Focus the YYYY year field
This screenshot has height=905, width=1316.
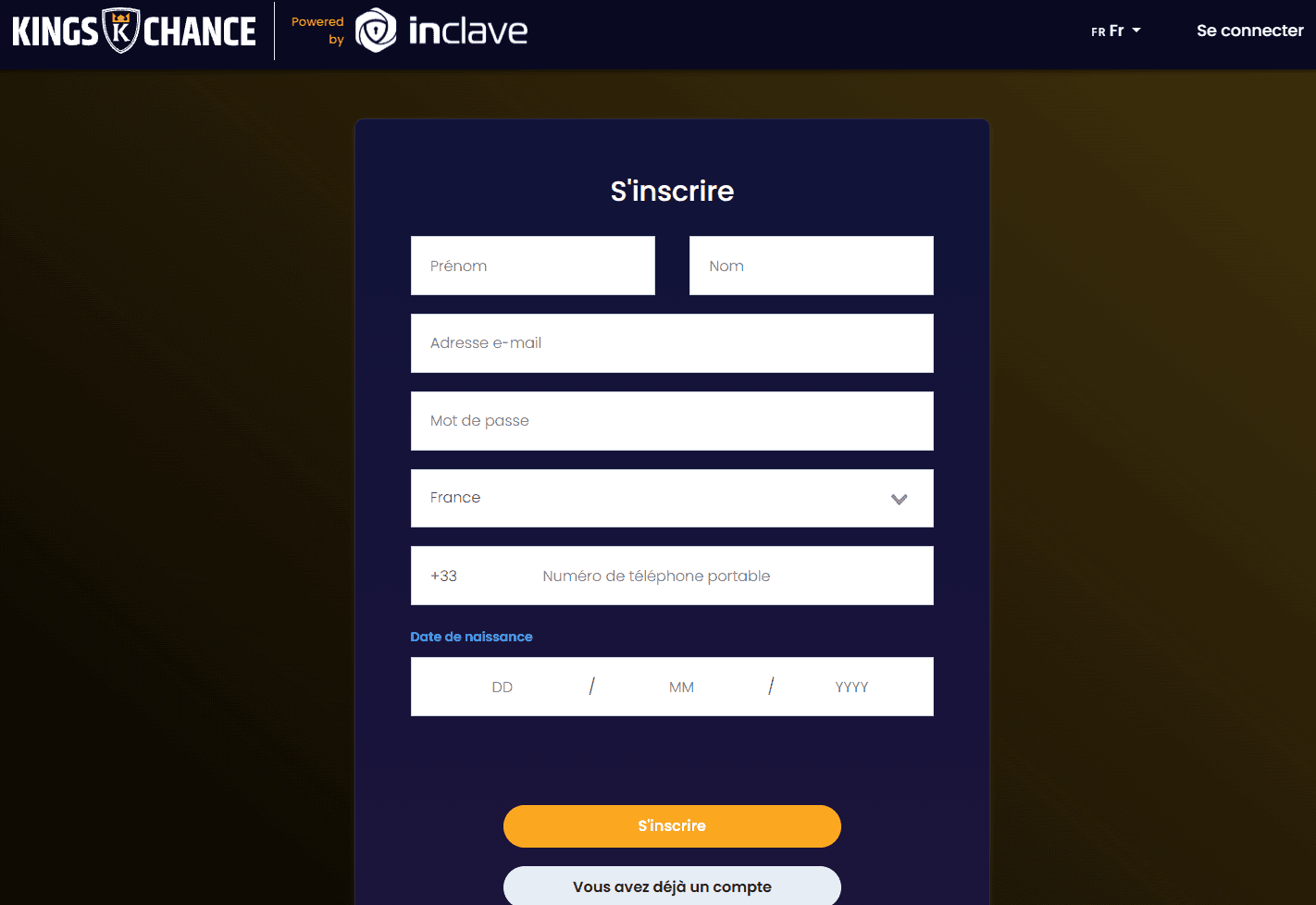[x=851, y=687]
